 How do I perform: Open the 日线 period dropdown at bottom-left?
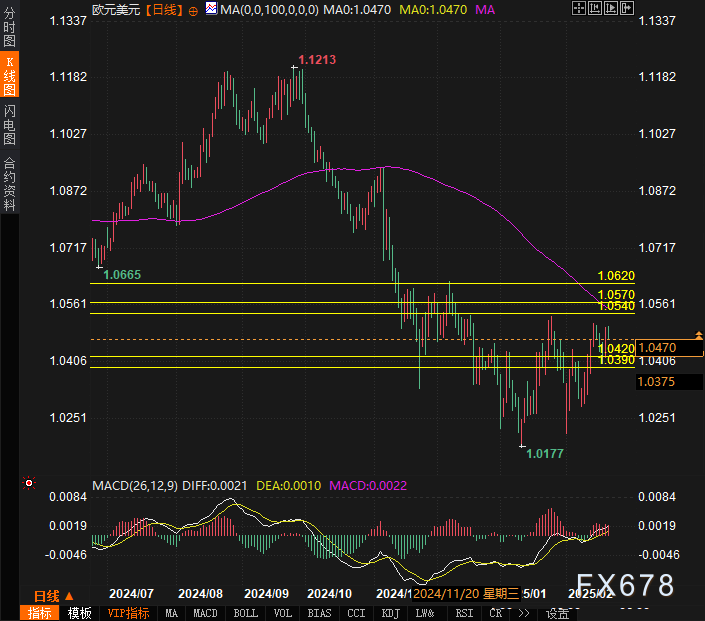pos(47,595)
